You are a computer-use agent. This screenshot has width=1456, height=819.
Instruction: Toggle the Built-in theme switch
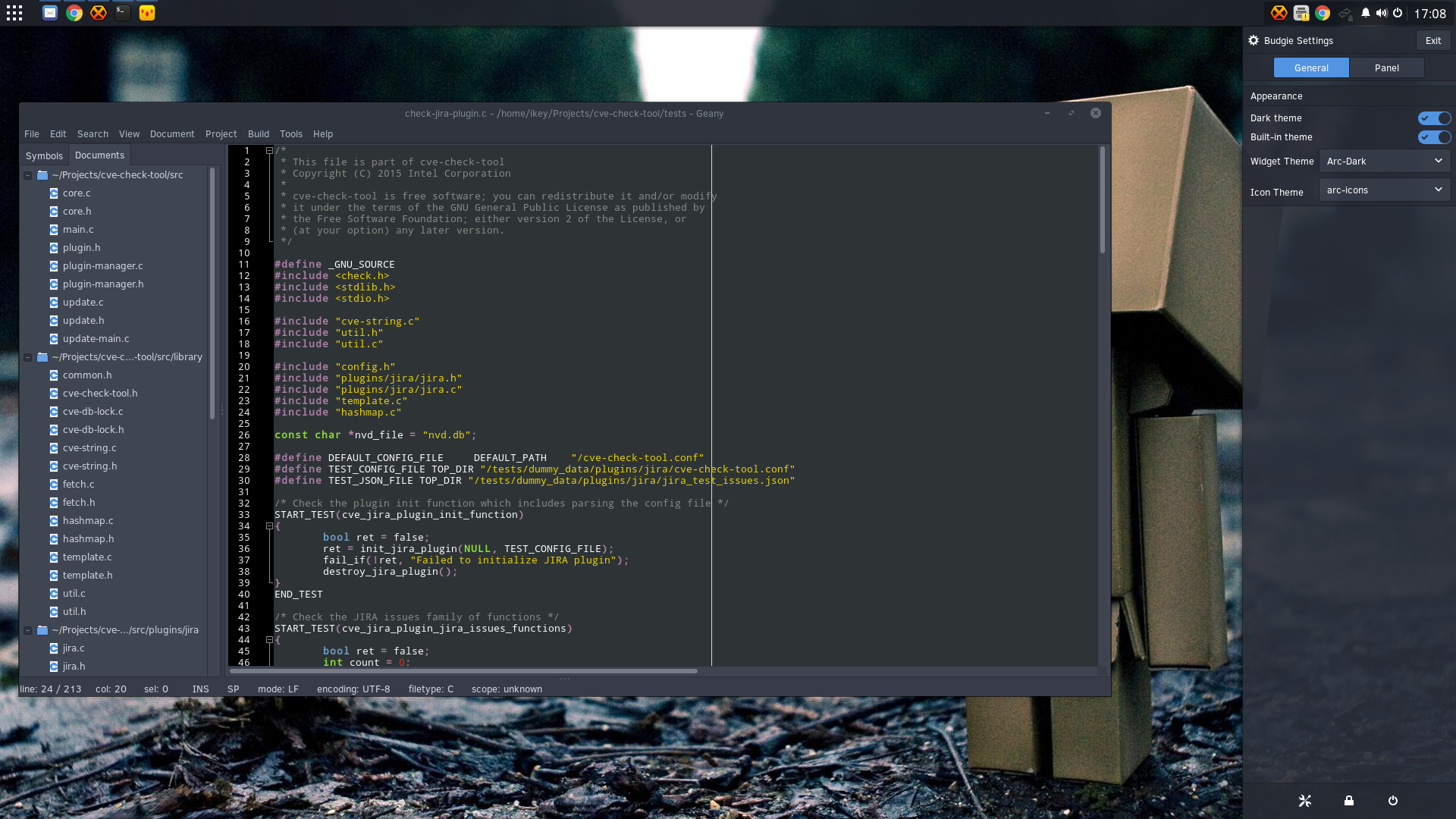tap(1434, 137)
